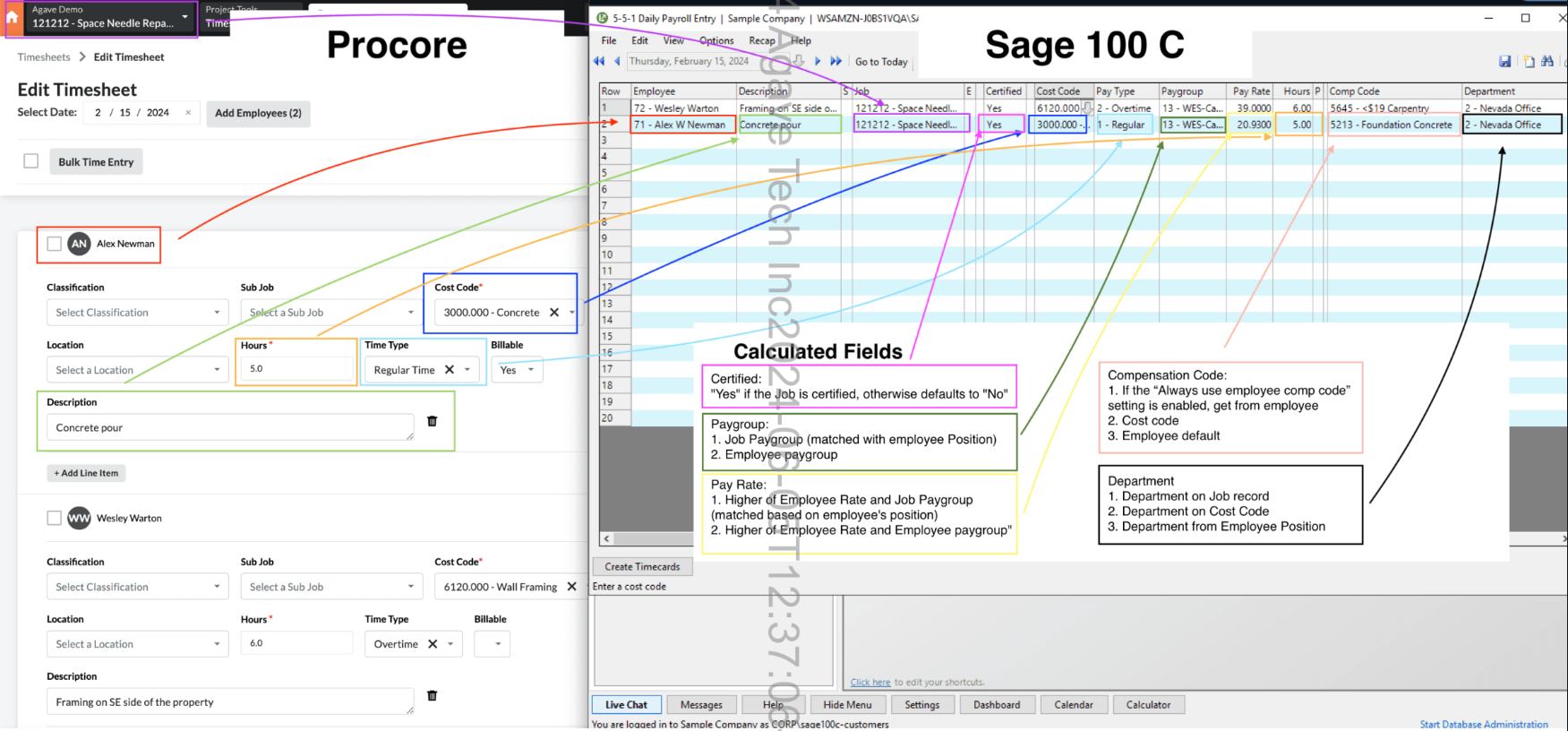
Task: Click Go to Today in Sage
Action: click(x=881, y=62)
